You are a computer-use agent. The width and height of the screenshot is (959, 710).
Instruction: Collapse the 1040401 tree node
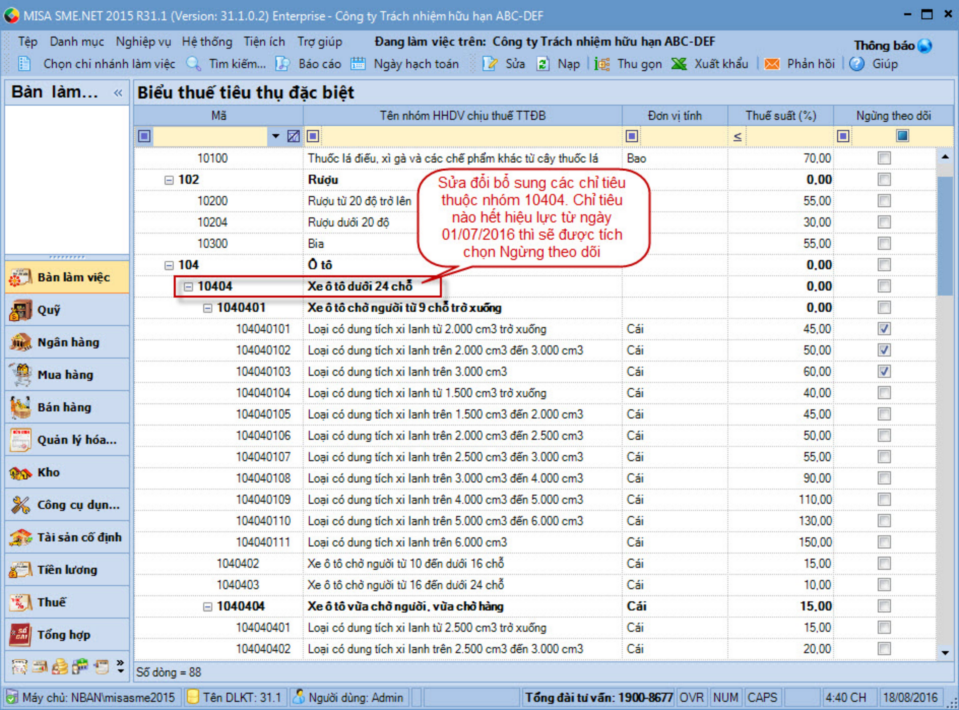tap(207, 308)
